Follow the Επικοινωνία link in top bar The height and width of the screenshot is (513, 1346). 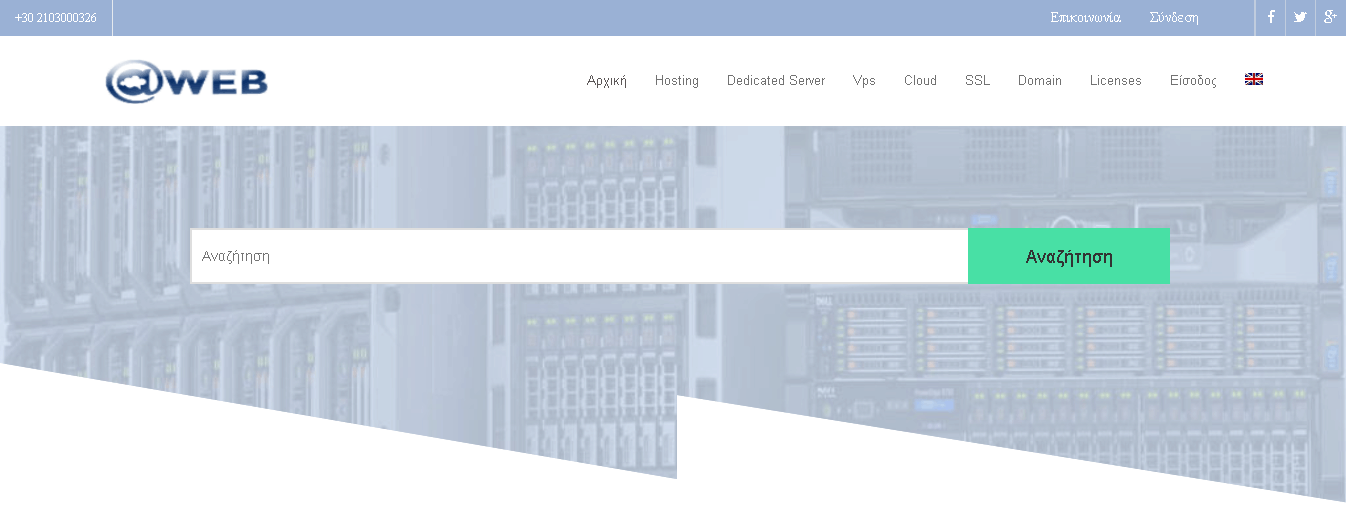coord(1085,18)
